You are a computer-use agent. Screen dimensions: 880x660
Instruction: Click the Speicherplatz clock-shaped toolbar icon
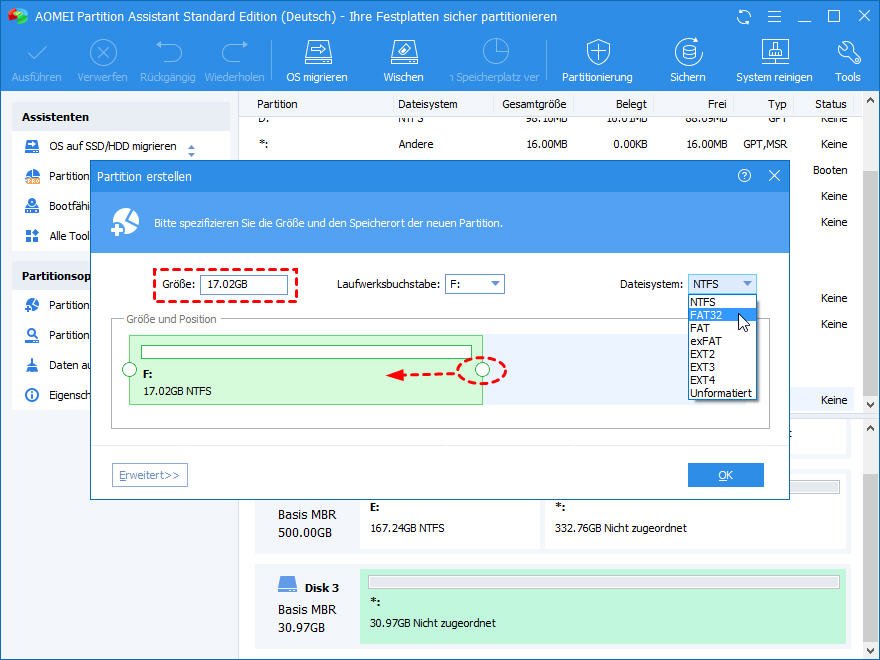[495, 52]
